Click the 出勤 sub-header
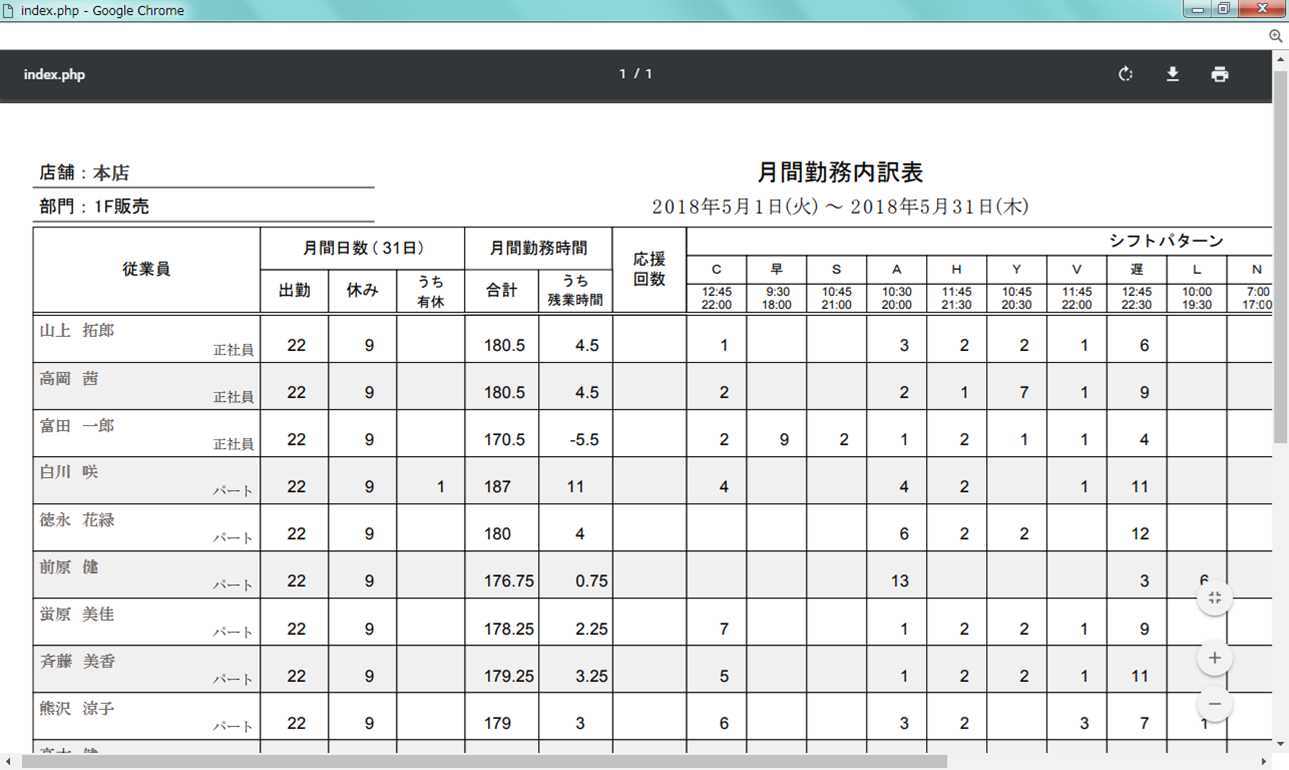The width and height of the screenshot is (1289, 770). coord(294,291)
